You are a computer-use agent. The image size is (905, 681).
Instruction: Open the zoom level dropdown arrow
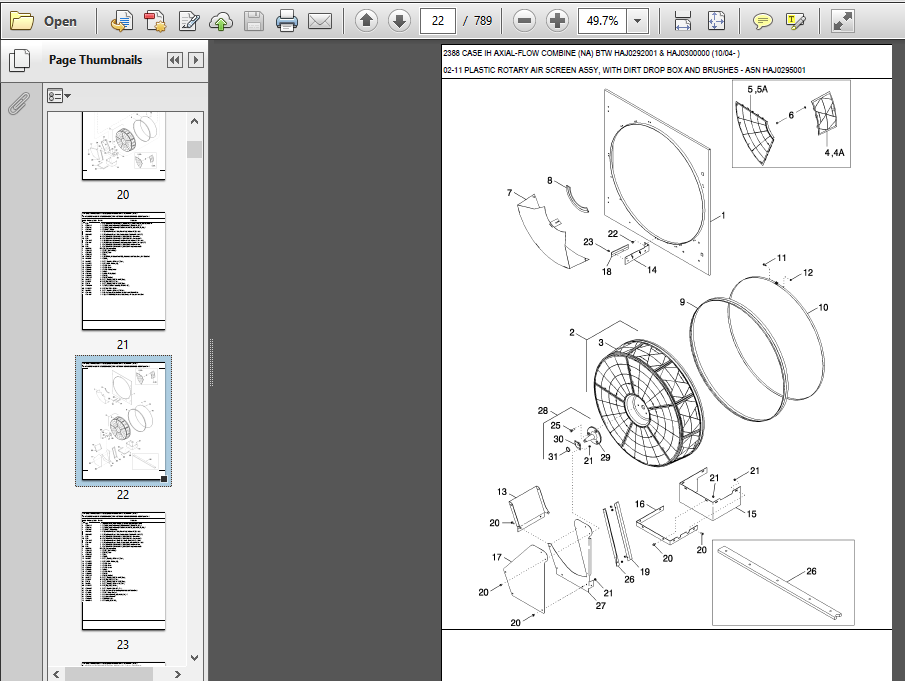tap(637, 21)
